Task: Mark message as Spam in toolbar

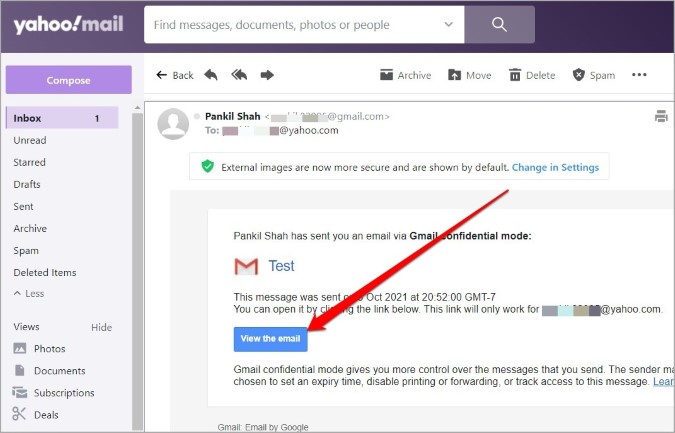Action: (x=594, y=75)
